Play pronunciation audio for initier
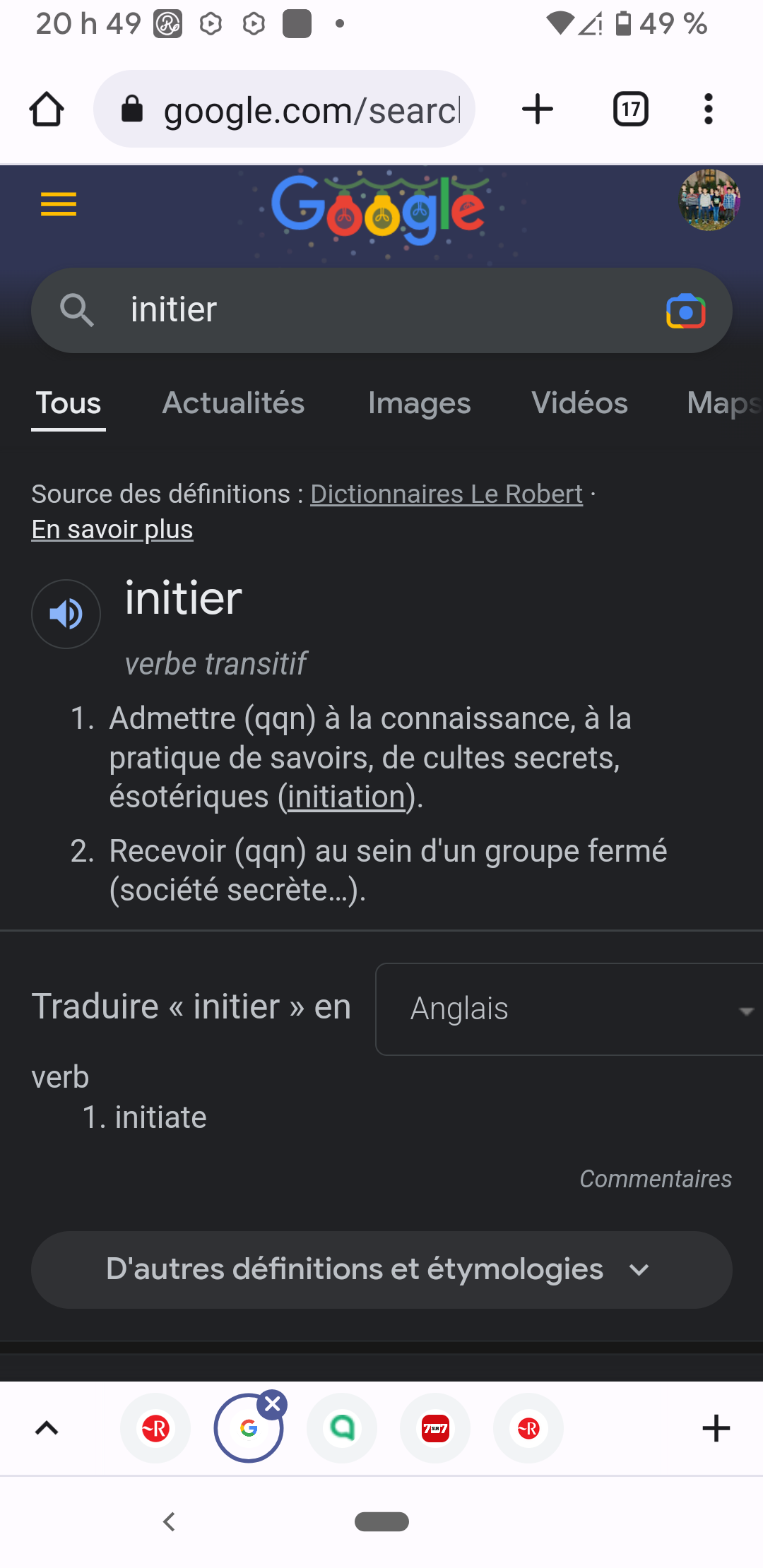 point(66,614)
